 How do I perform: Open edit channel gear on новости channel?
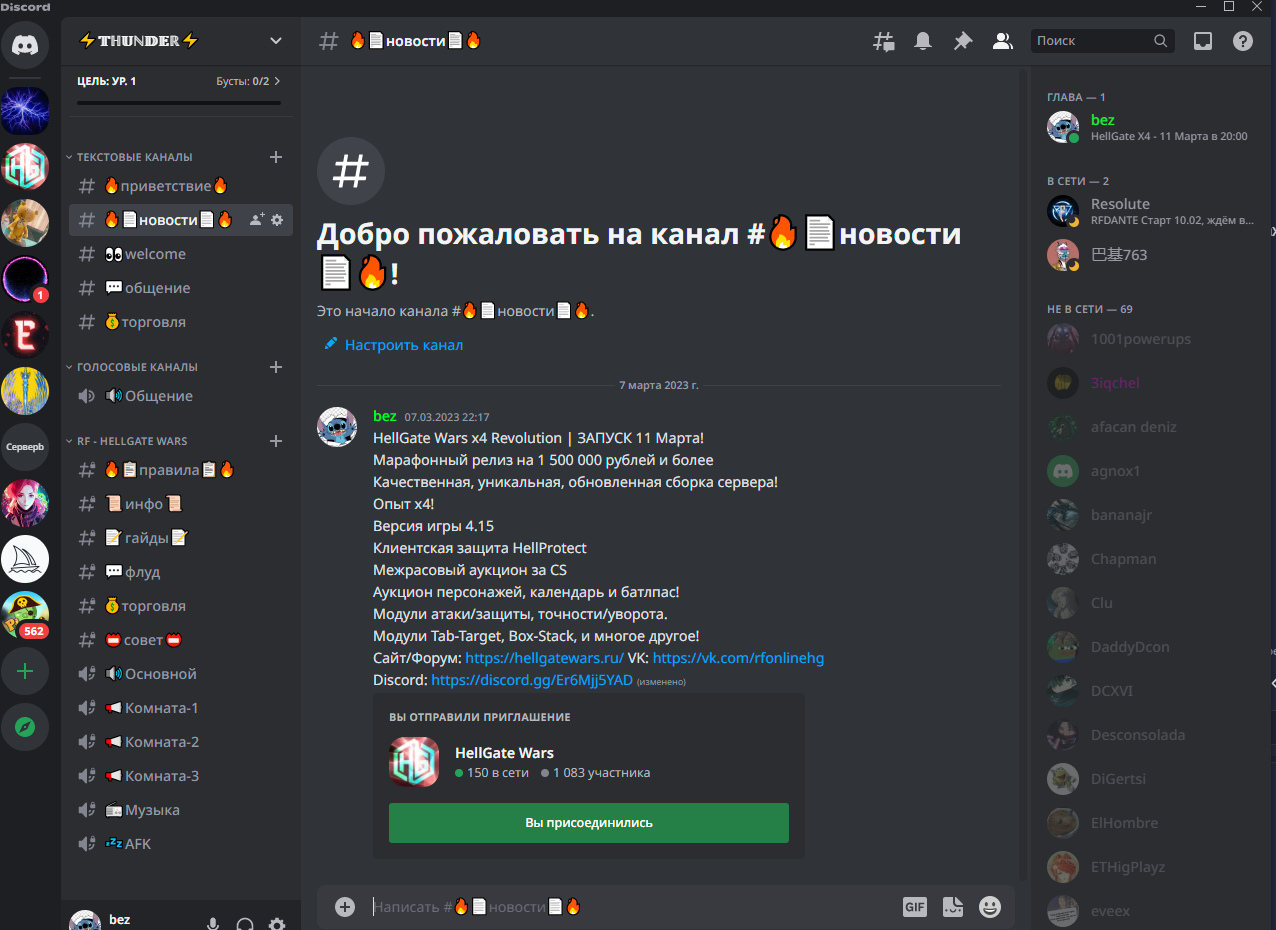tap(277, 220)
